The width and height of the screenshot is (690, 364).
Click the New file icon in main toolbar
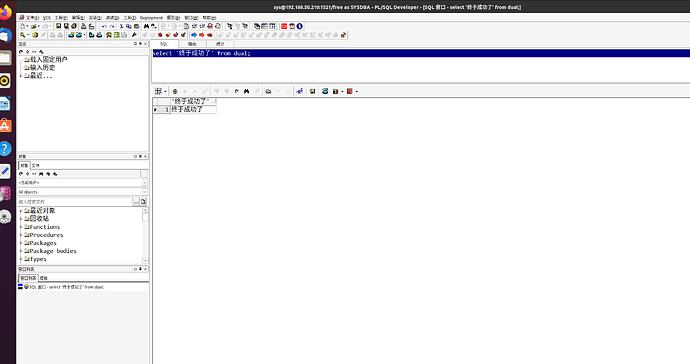[22, 26]
